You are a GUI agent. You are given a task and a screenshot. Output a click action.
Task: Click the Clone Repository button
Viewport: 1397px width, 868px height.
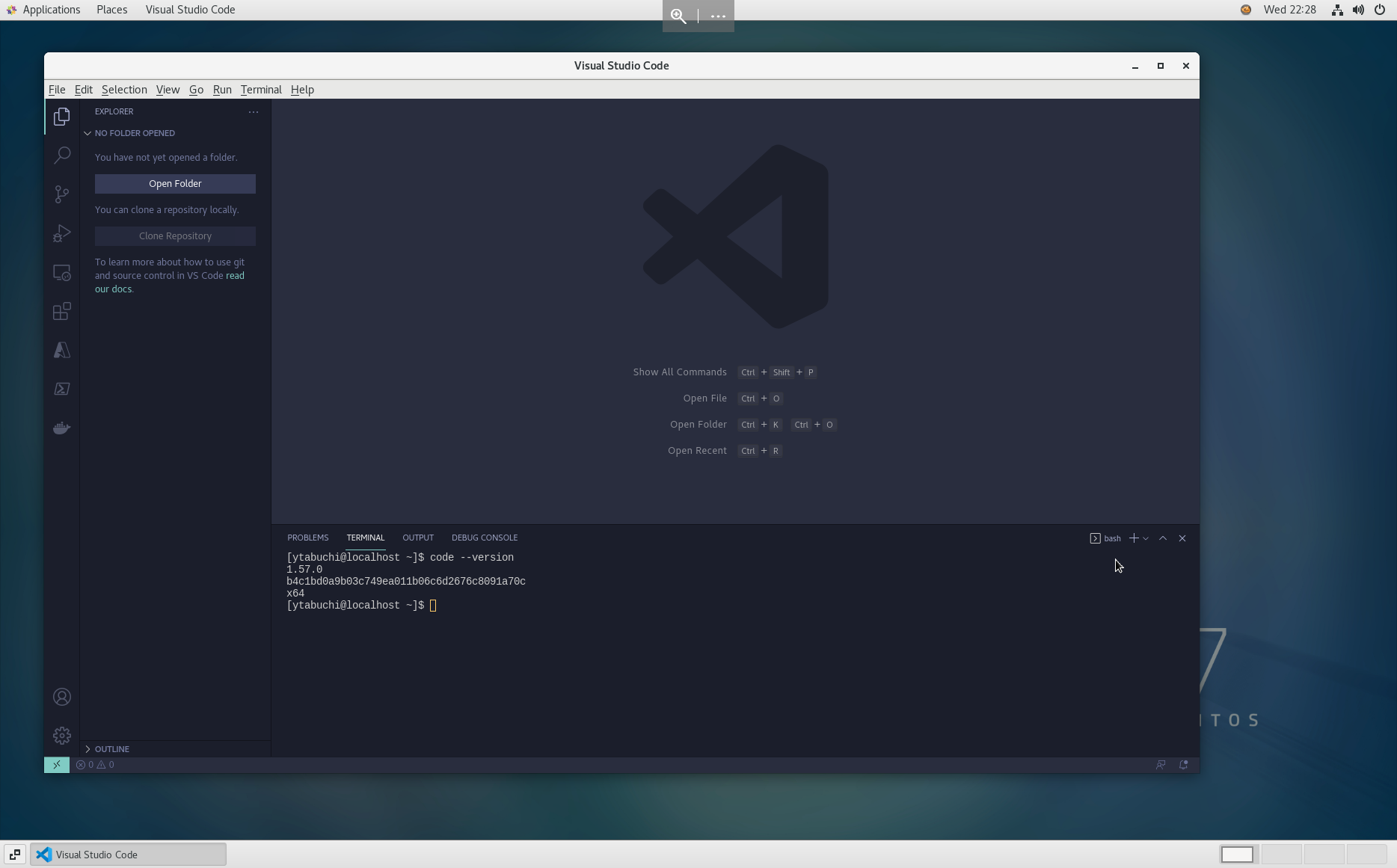click(175, 236)
